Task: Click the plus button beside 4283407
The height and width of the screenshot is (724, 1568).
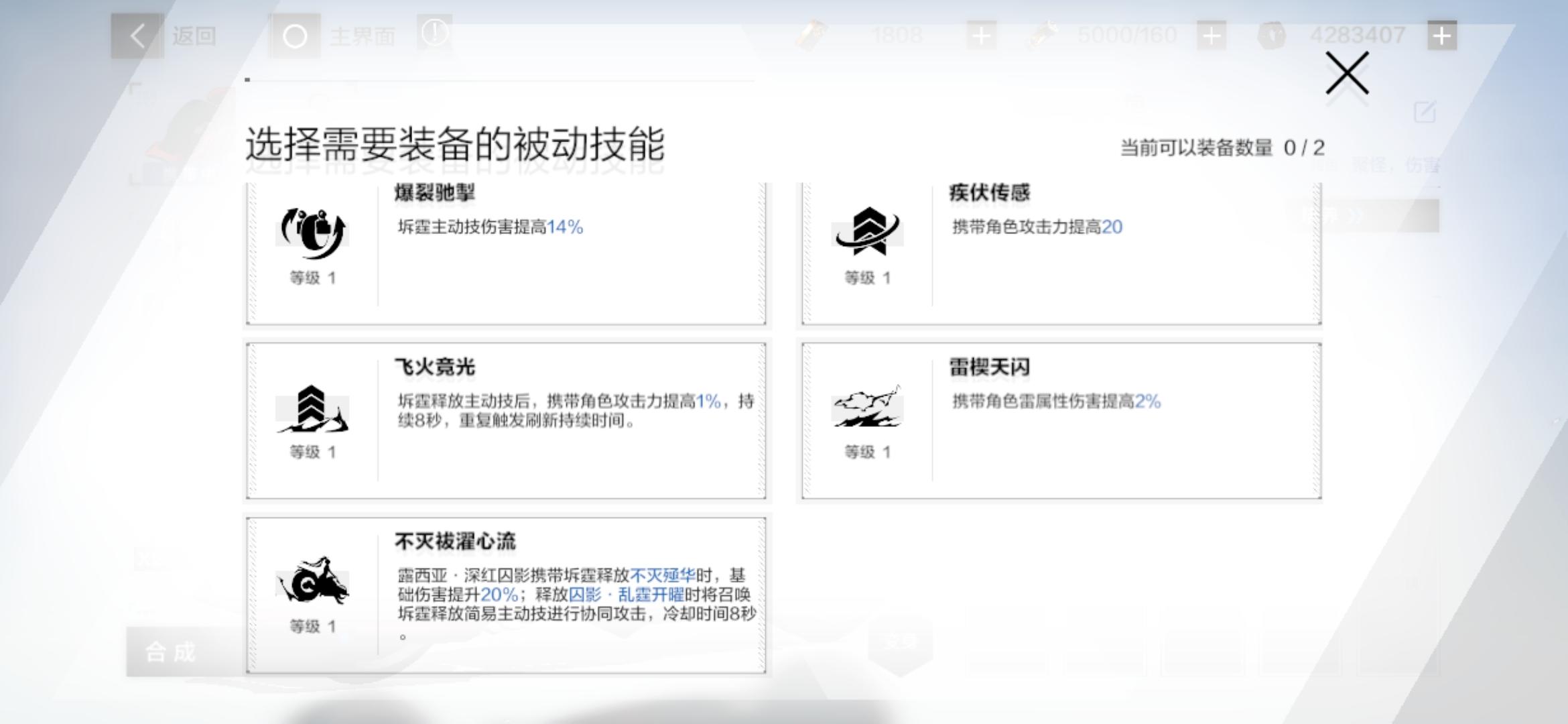Action: [x=1442, y=36]
